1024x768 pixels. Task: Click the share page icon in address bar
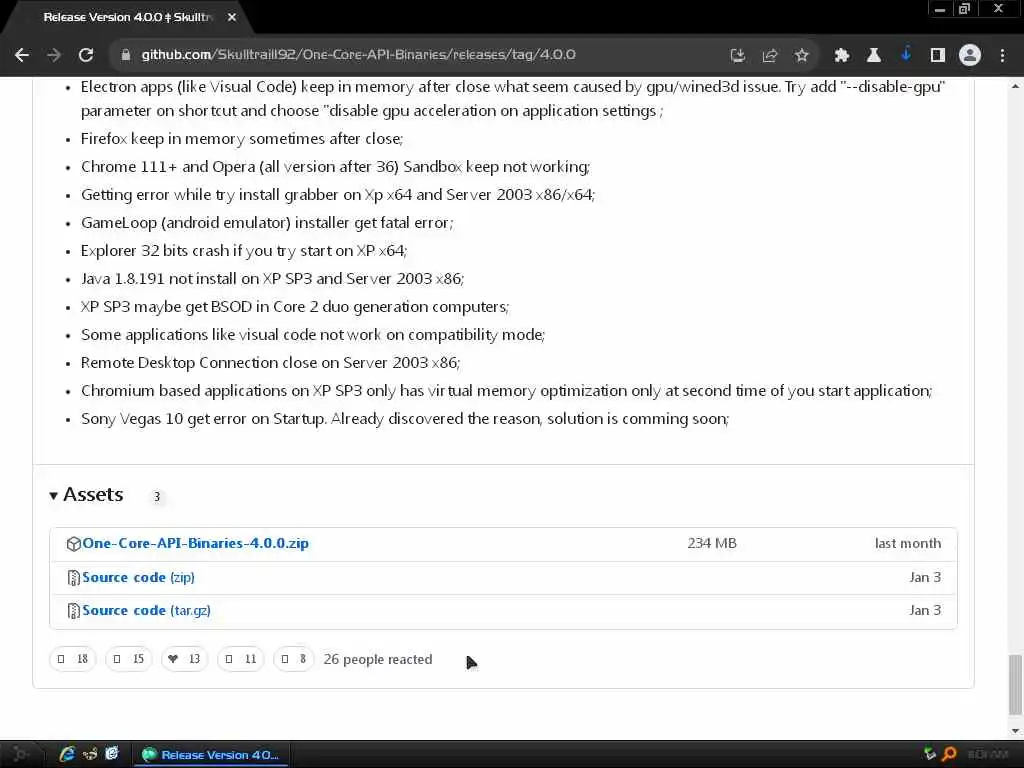[x=769, y=56]
